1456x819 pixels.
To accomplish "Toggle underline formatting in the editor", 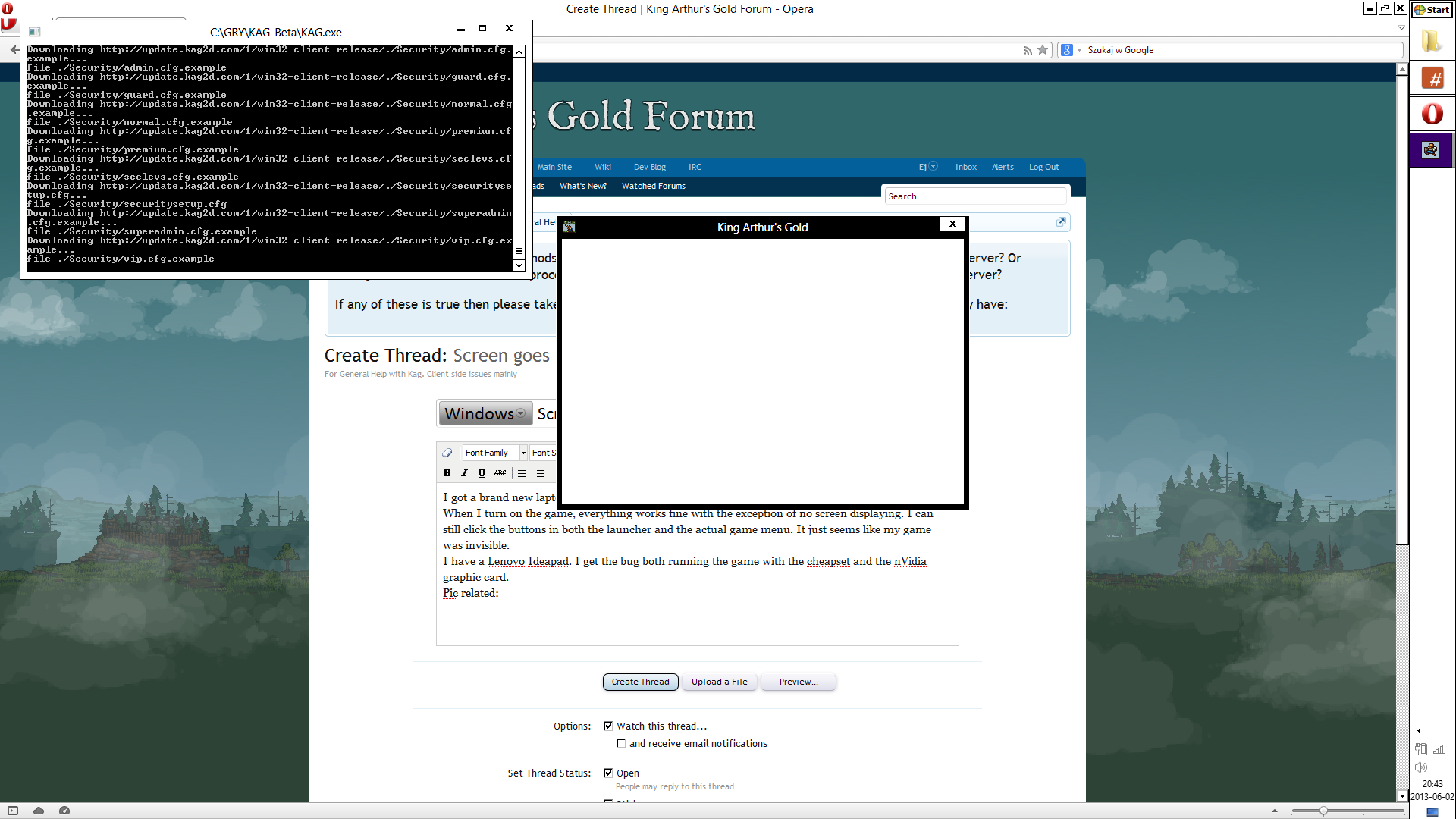I will coord(482,473).
